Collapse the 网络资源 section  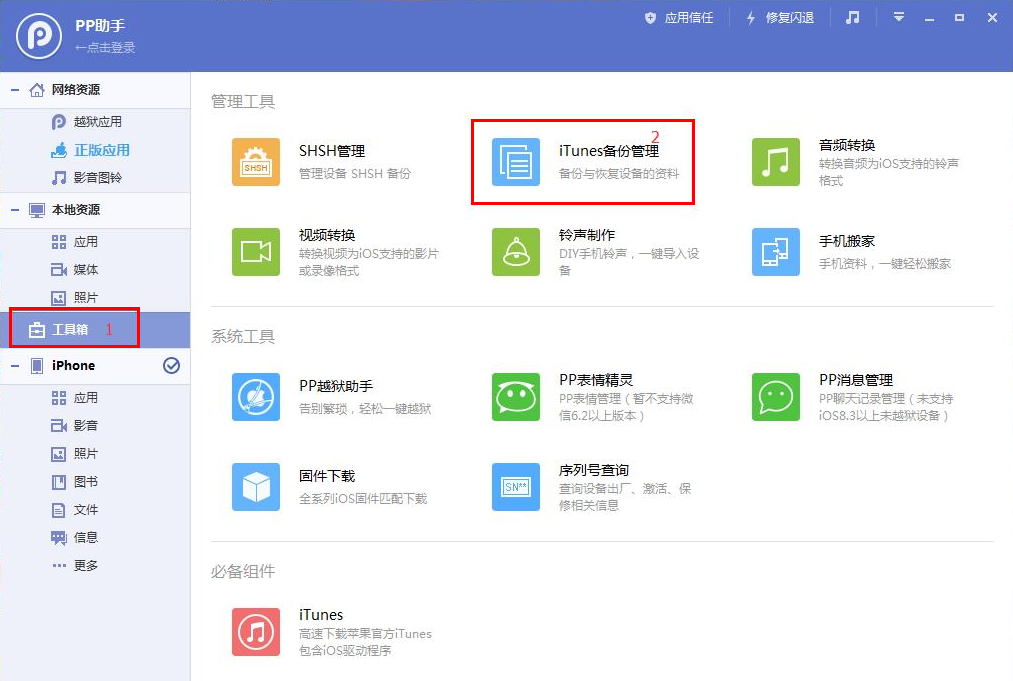pos(15,90)
